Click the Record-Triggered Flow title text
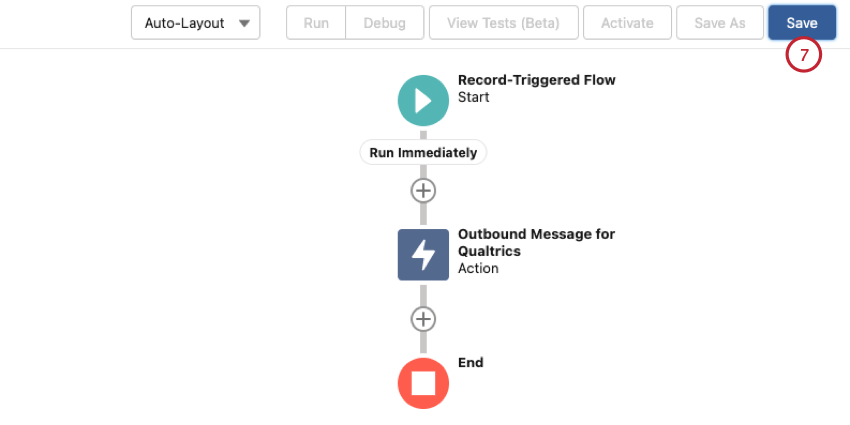 (537, 80)
